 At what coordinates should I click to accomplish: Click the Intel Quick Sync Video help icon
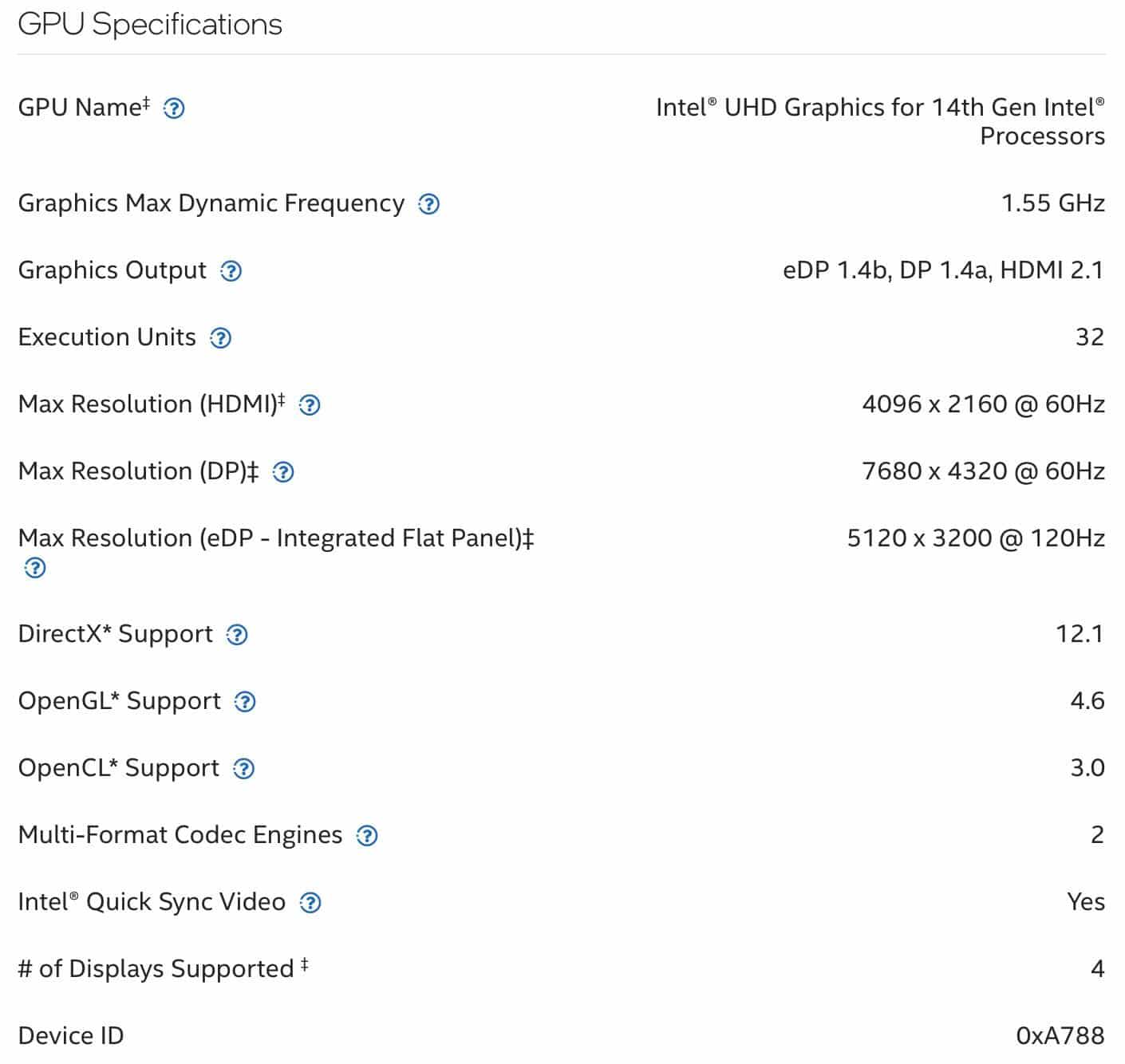click(x=311, y=902)
